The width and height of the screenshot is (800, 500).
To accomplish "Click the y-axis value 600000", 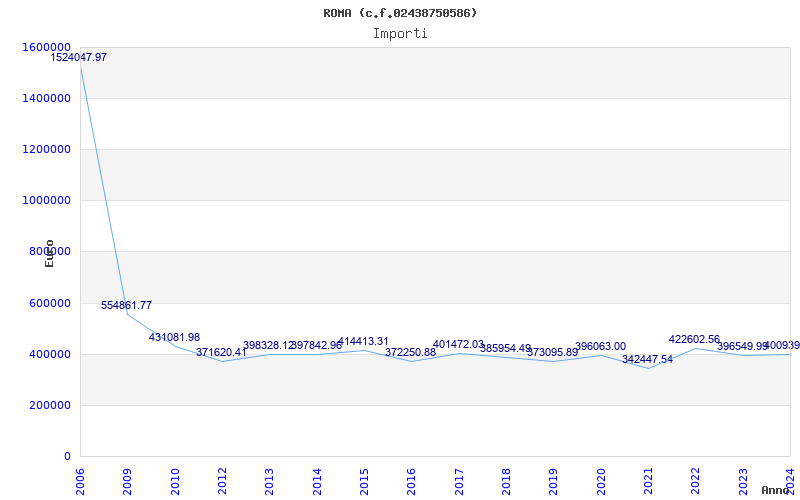I will pyautogui.click(x=49, y=303).
